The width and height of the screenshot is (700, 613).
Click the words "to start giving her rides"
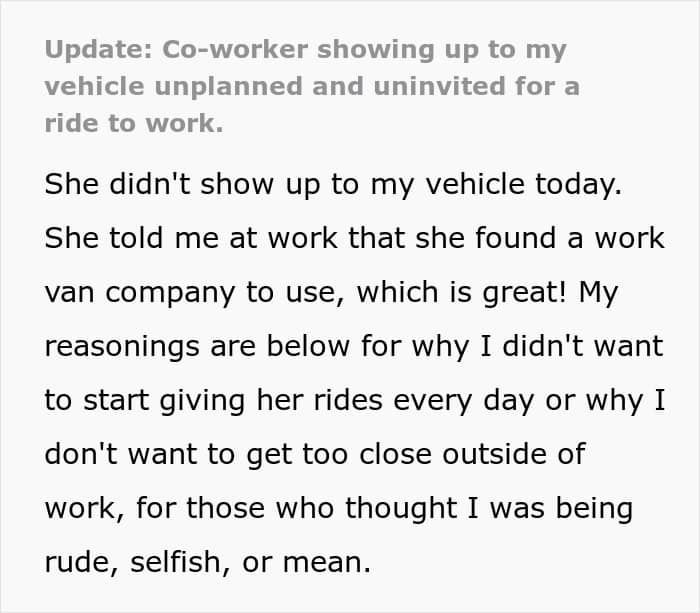click(x=214, y=400)
